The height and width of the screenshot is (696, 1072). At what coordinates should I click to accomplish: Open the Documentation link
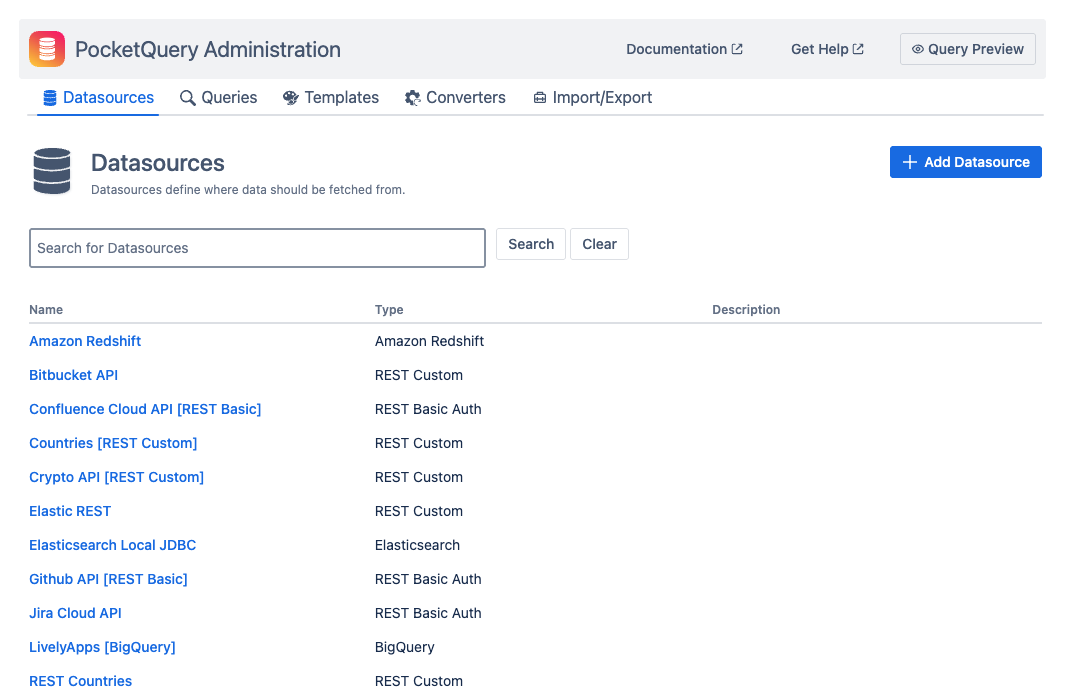pos(675,48)
